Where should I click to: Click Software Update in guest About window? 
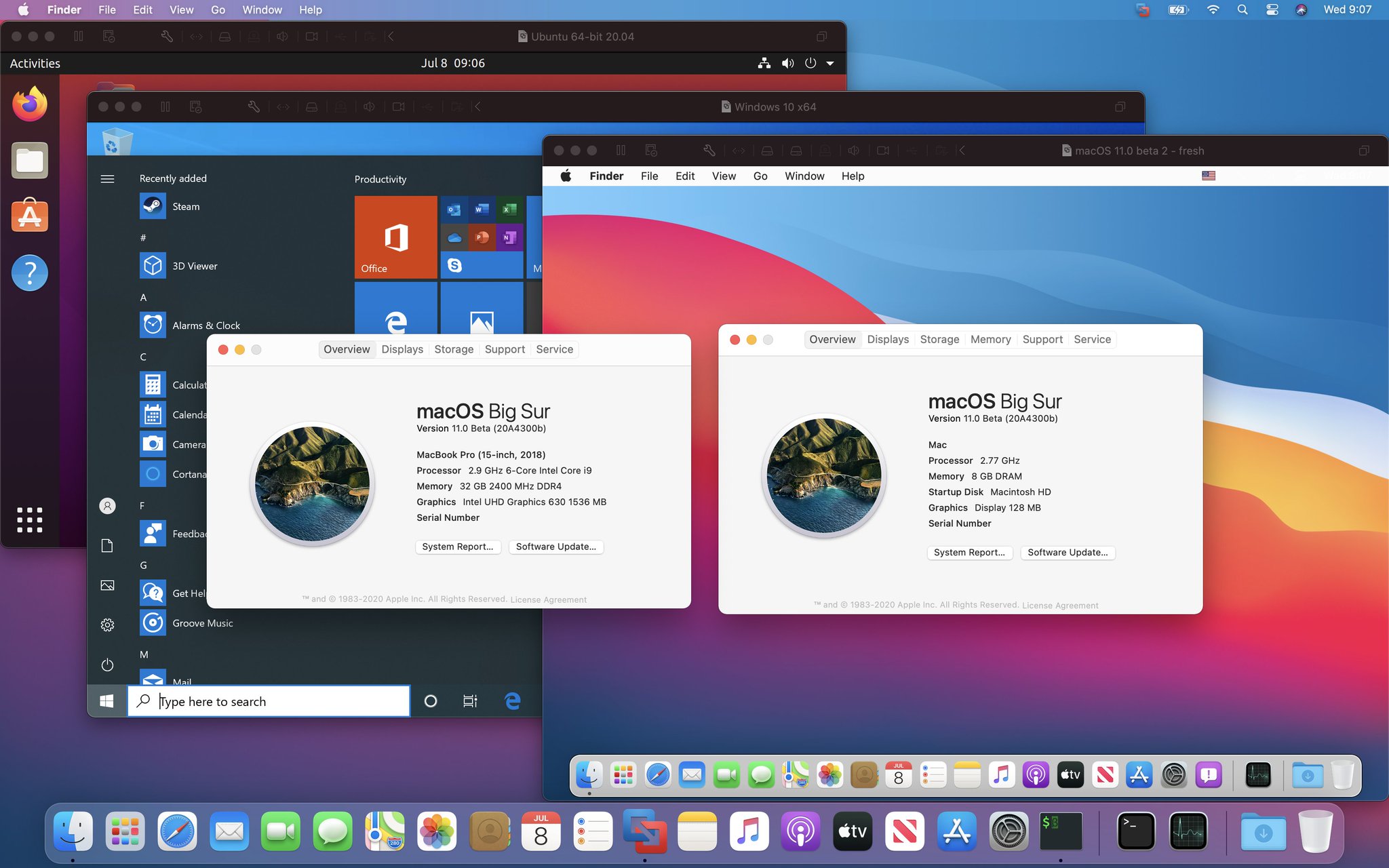click(x=1068, y=553)
